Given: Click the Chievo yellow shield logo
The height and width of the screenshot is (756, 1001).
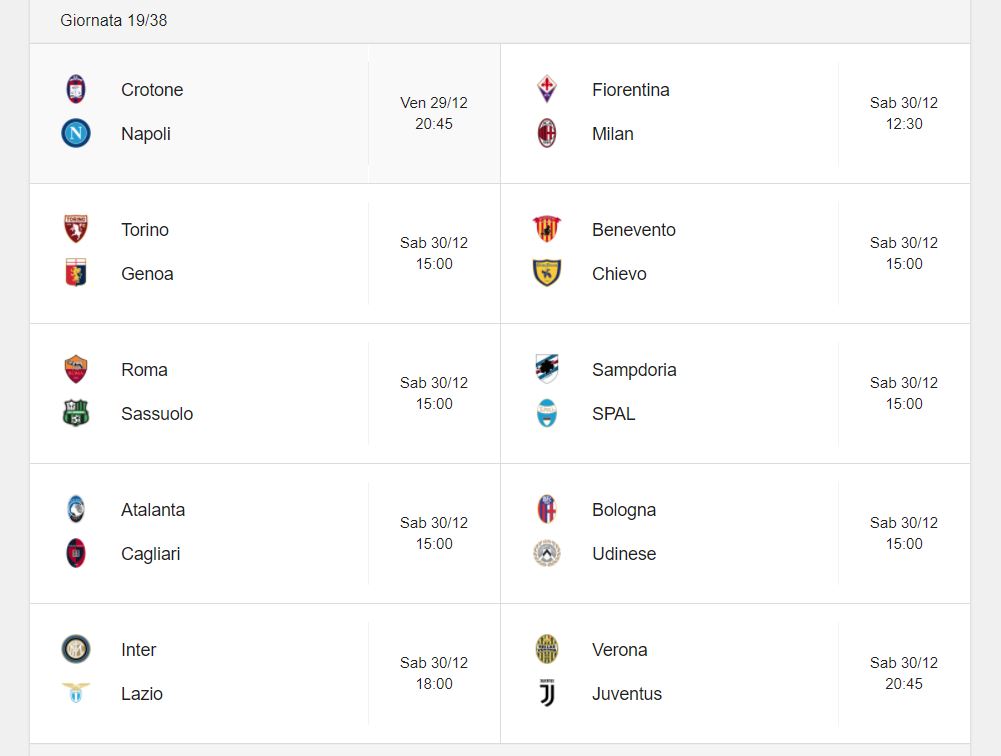Looking at the screenshot, I should 547,273.
